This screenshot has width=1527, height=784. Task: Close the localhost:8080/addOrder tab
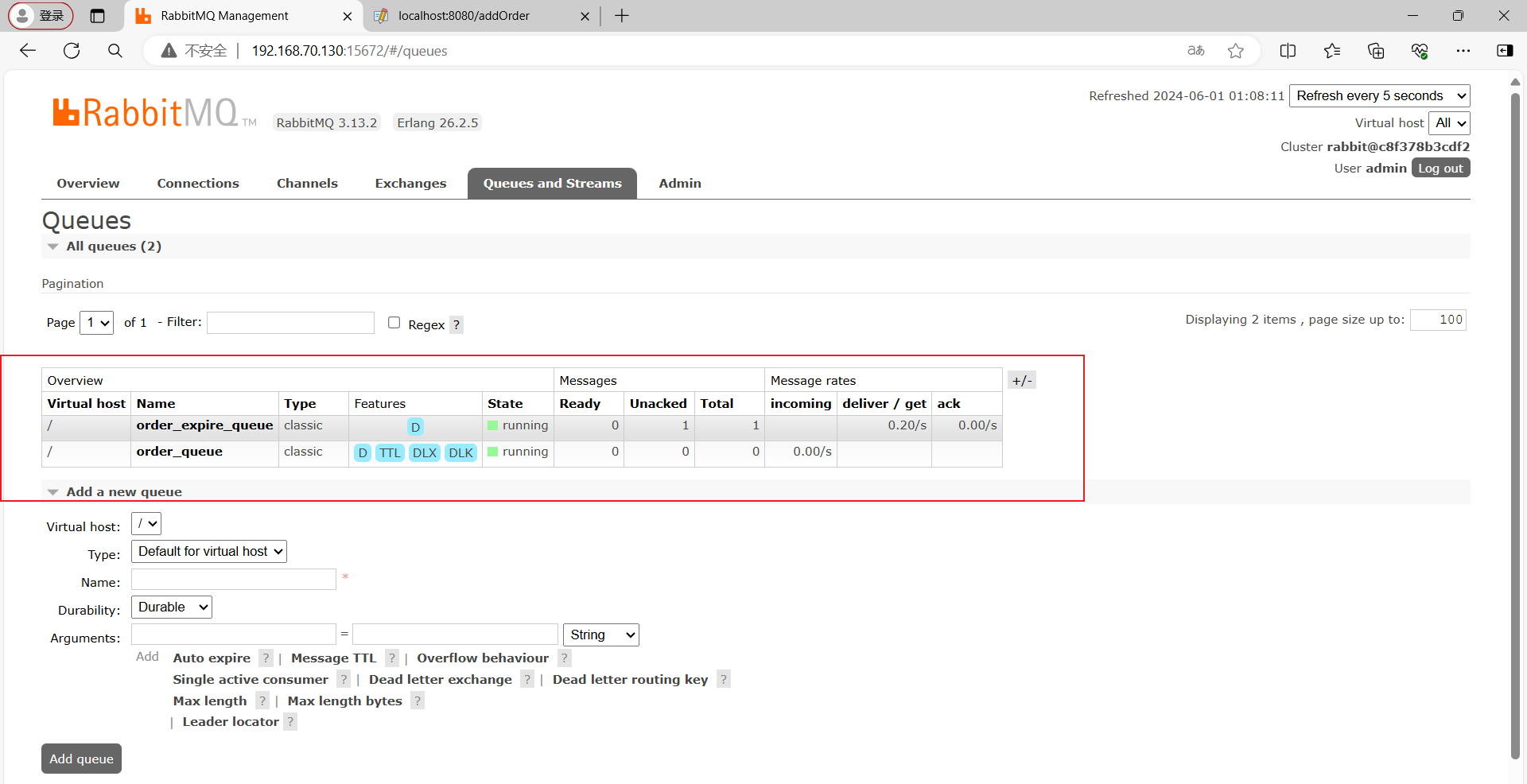(585, 16)
